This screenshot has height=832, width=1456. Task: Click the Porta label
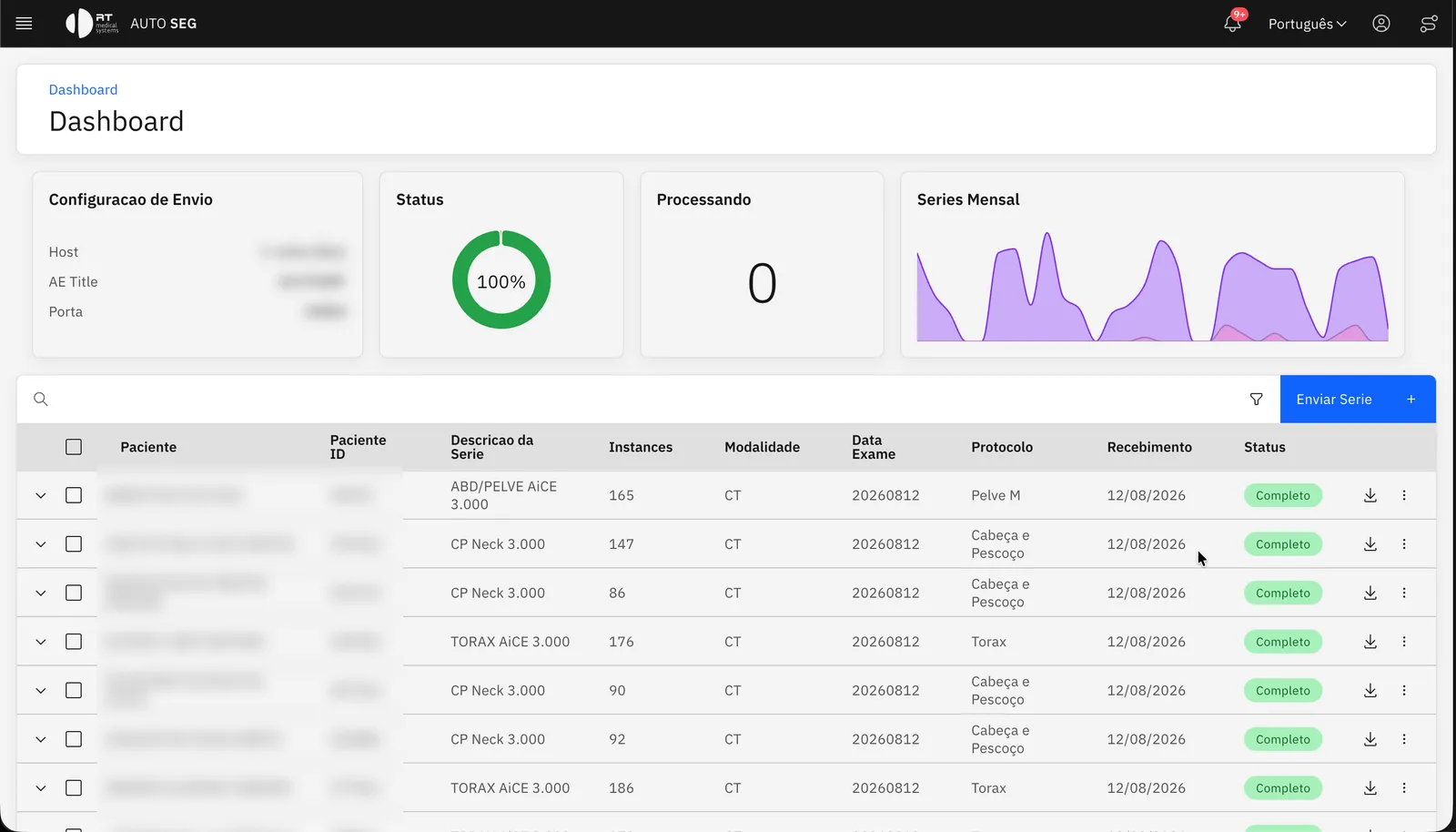pos(66,311)
